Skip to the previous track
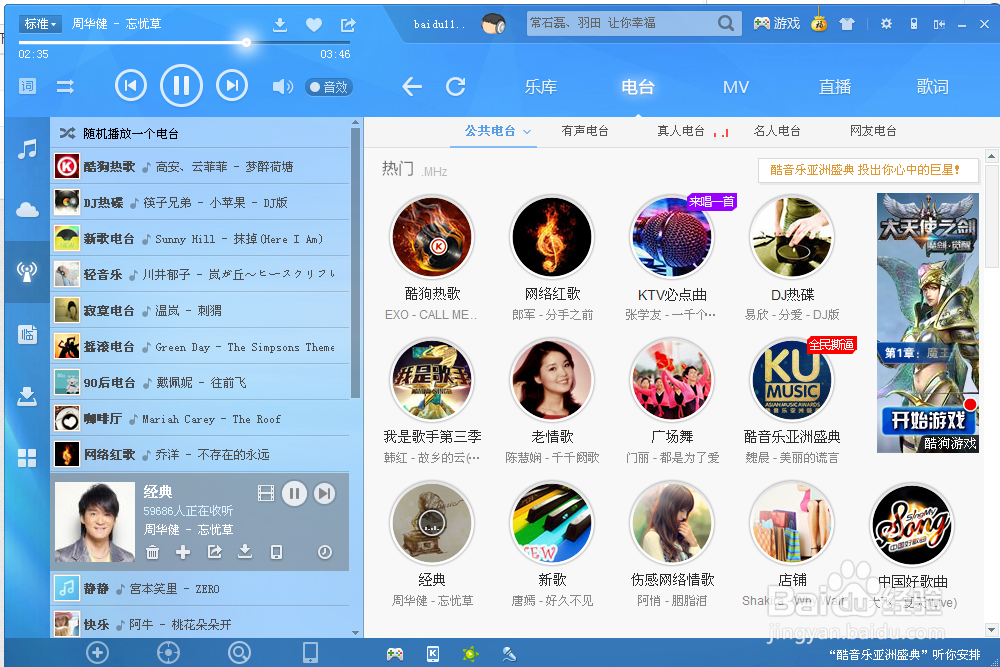 (131, 85)
